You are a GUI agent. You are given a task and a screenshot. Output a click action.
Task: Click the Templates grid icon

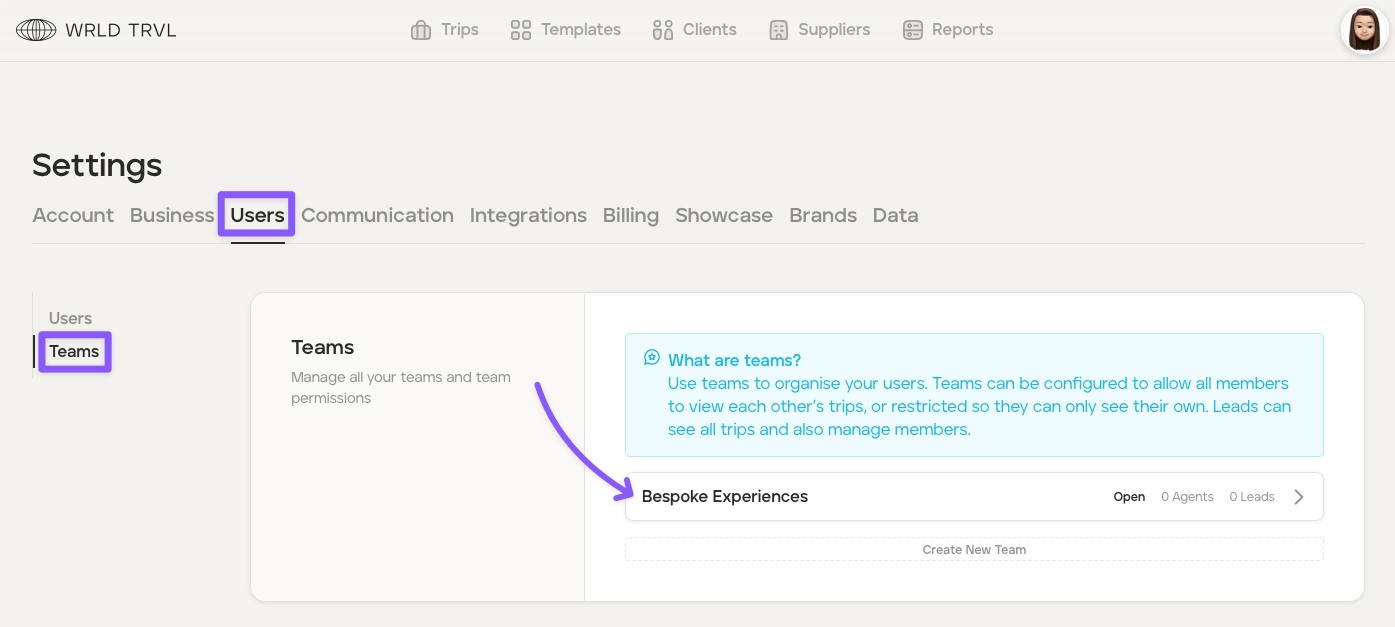(520, 30)
